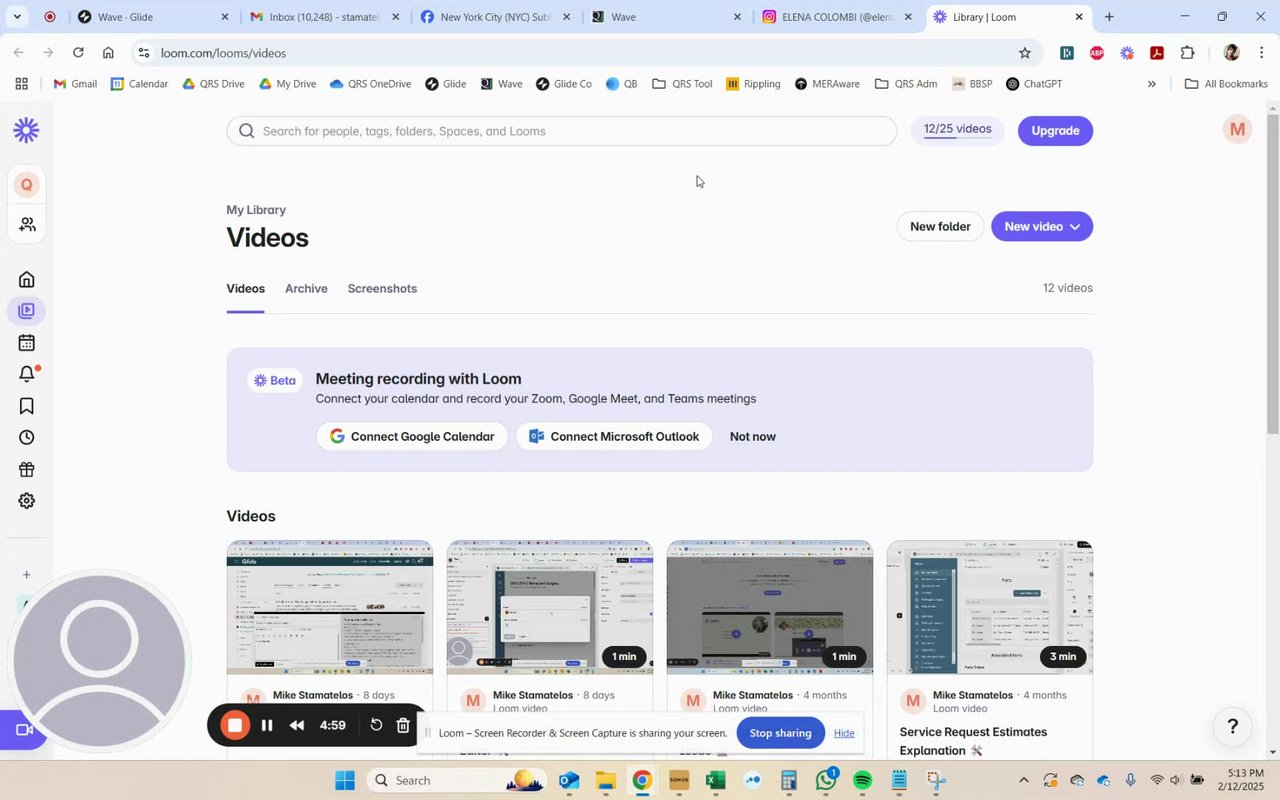Image resolution: width=1280 pixels, height=800 pixels.
Task: Open Excel from the taskbar
Action: (x=715, y=780)
